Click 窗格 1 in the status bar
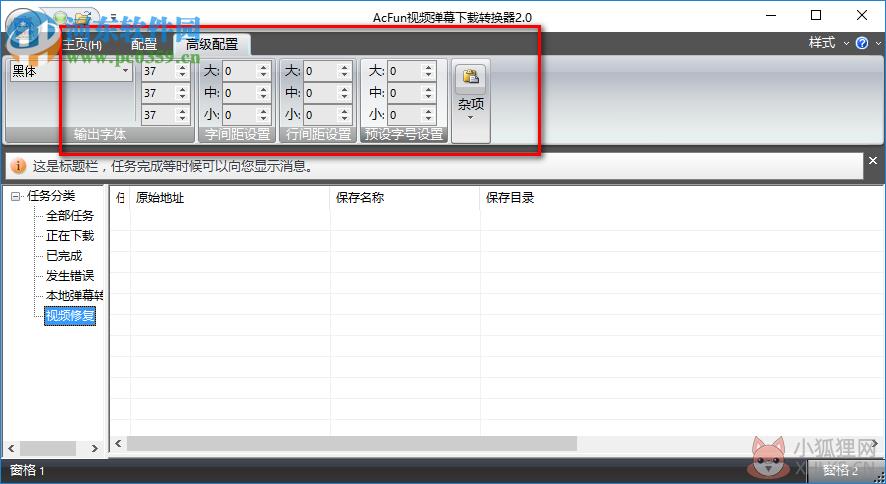Image resolution: width=886 pixels, height=484 pixels. [27, 470]
